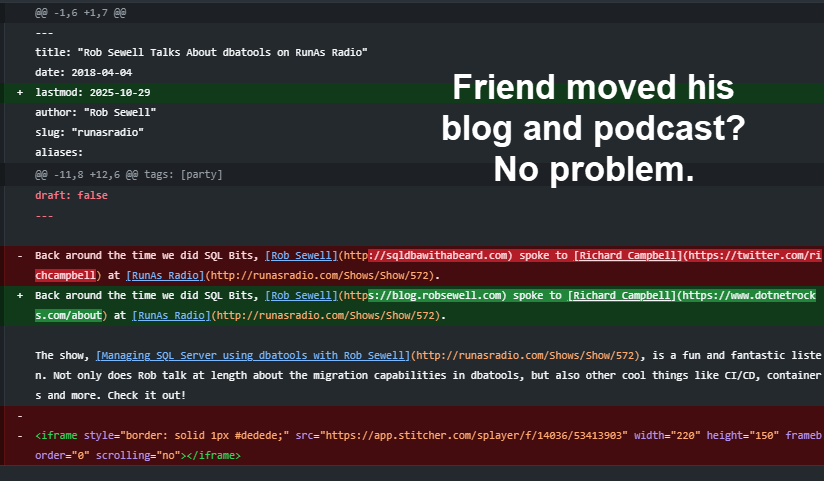Click the red "draft: false" line
824x481 pixels.
click(71, 196)
